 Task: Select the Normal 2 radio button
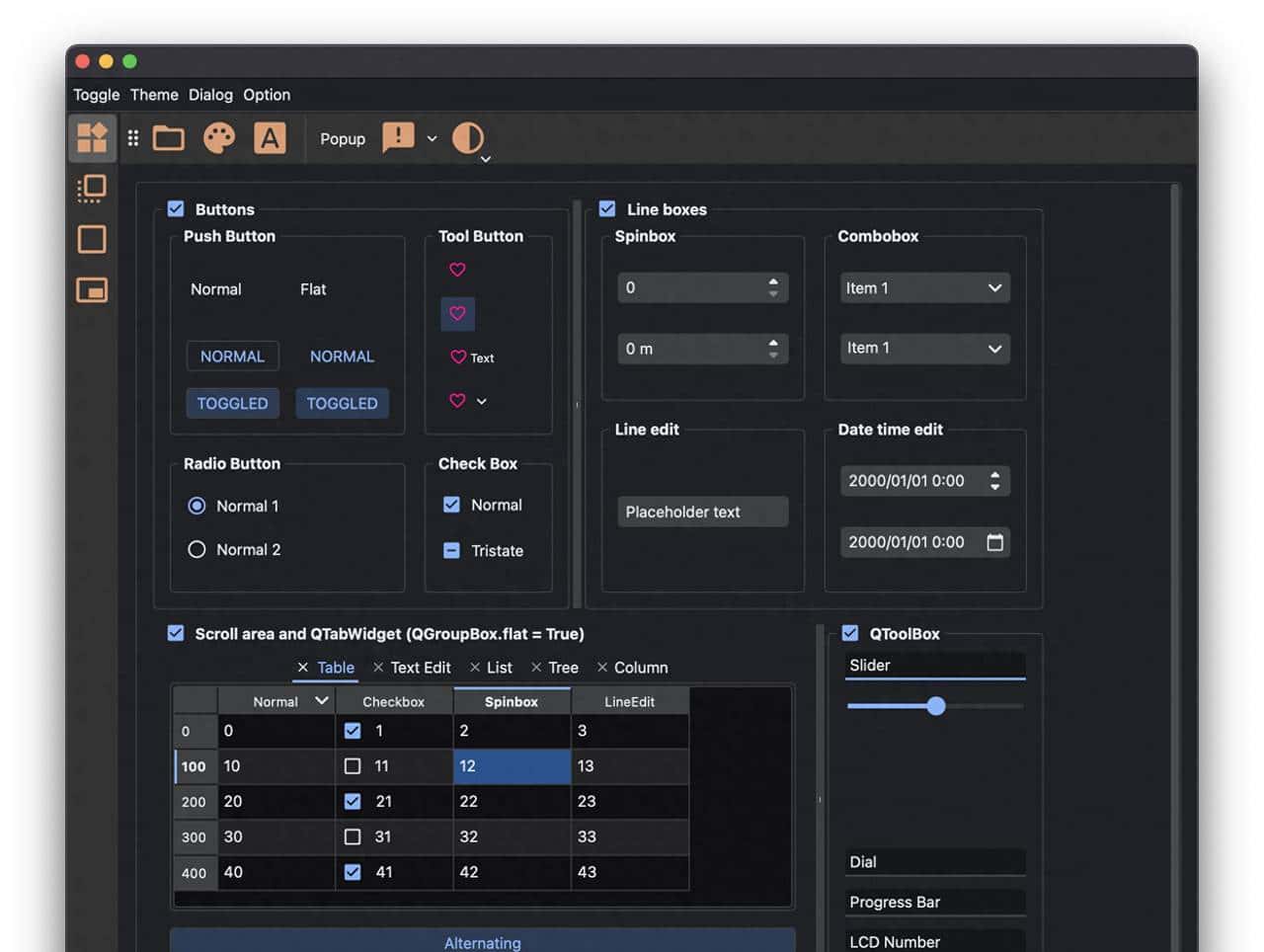(197, 550)
